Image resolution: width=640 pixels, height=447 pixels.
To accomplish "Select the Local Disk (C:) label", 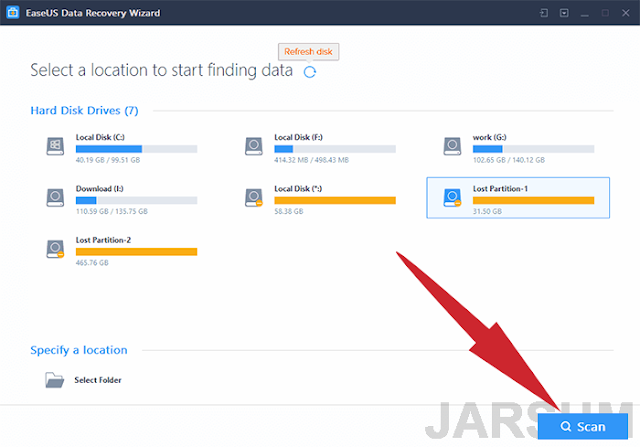I will tap(100, 137).
